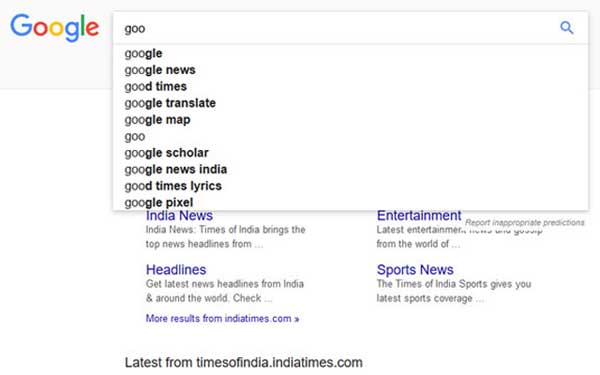This screenshot has height=375, width=600.
Task: Click 'Report inappropriate predictions' link
Action: click(x=525, y=223)
